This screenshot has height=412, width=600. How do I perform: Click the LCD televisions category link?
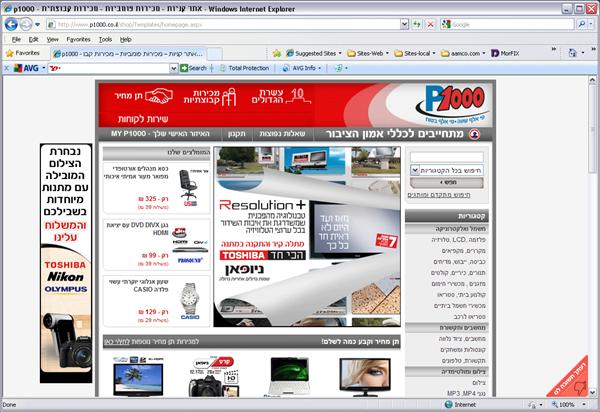(458, 239)
